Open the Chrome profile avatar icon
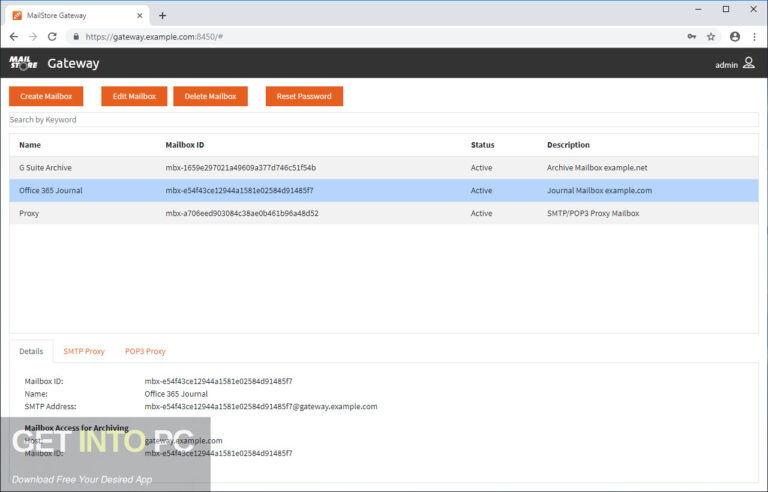The width and height of the screenshot is (768, 492). pos(735,37)
